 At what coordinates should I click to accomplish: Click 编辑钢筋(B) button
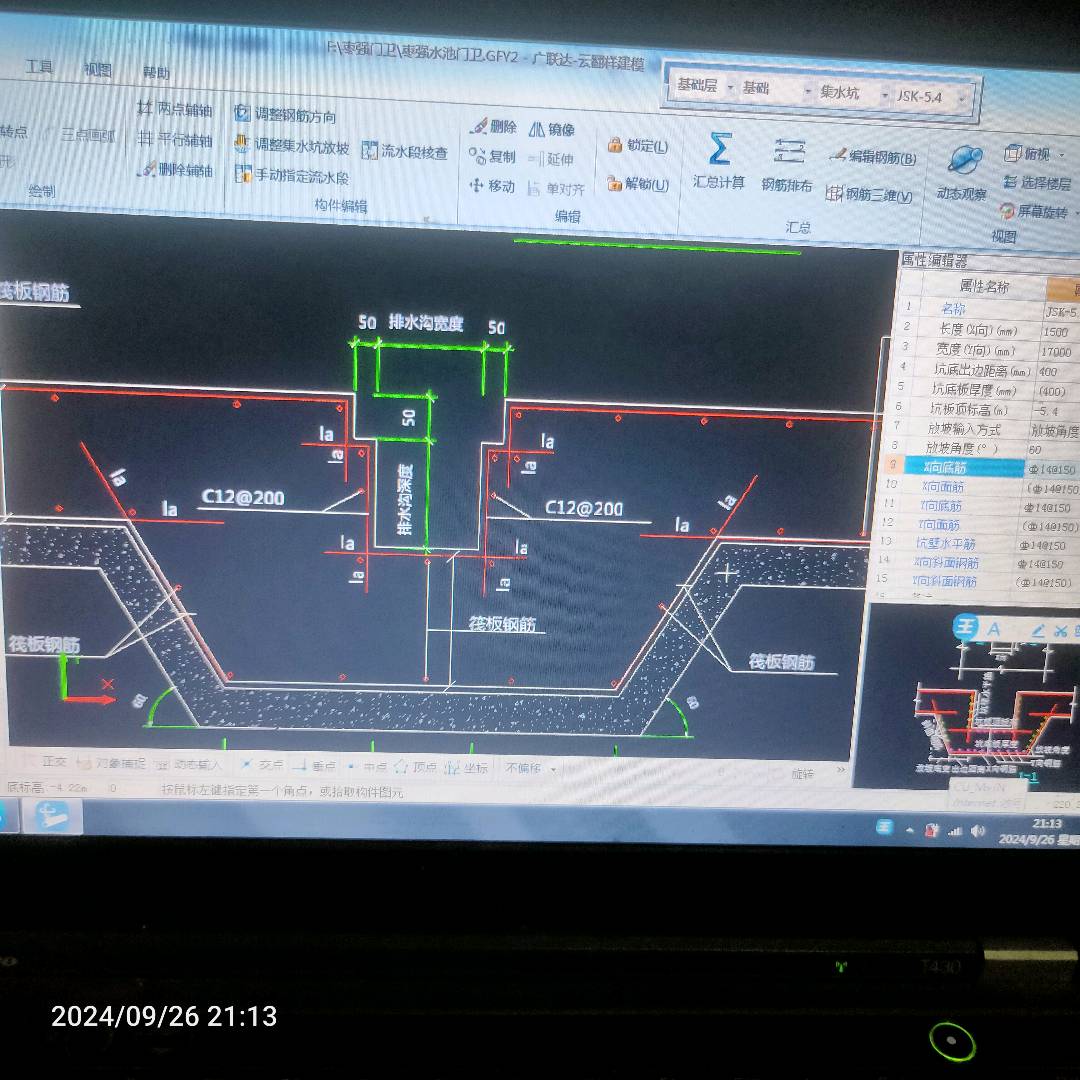coord(873,156)
